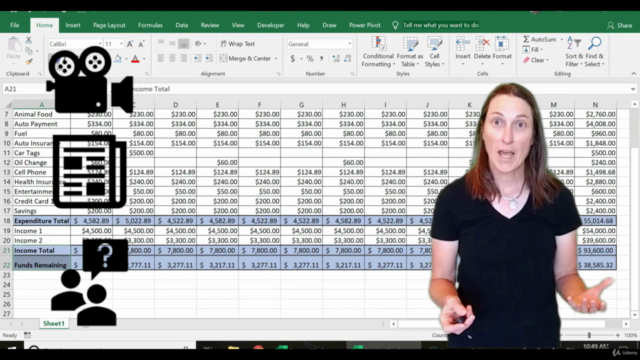Image resolution: width=640 pixels, height=360 pixels.
Task: Open the font name Calibri dropdown
Action: pyautogui.click(x=100, y=44)
